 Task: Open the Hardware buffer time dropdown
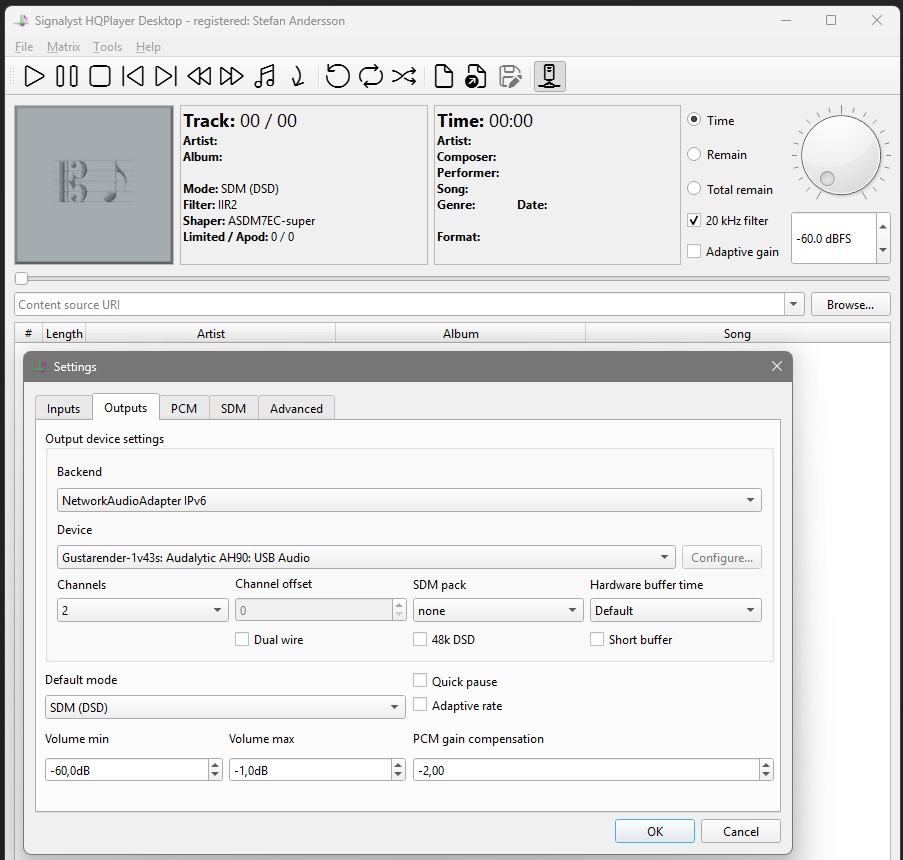[676, 610]
